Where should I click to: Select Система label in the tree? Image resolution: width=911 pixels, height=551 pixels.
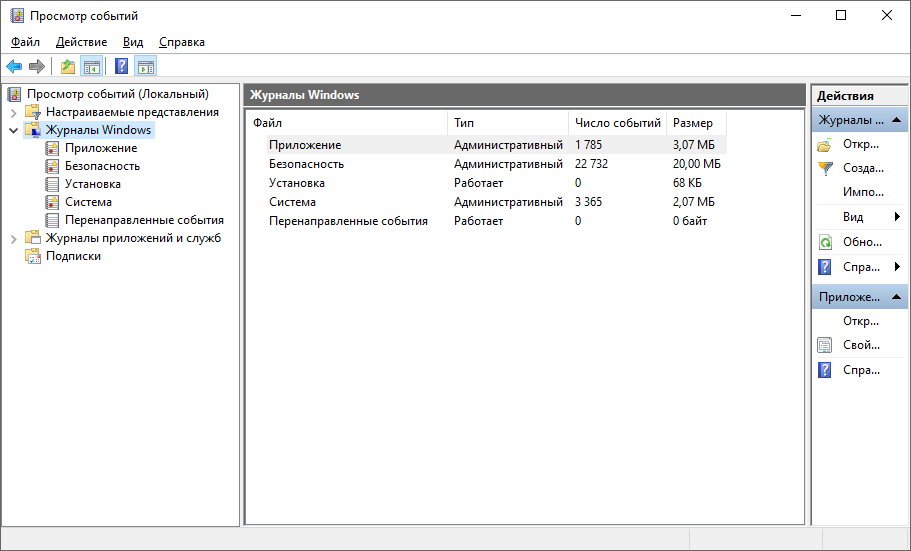88,202
